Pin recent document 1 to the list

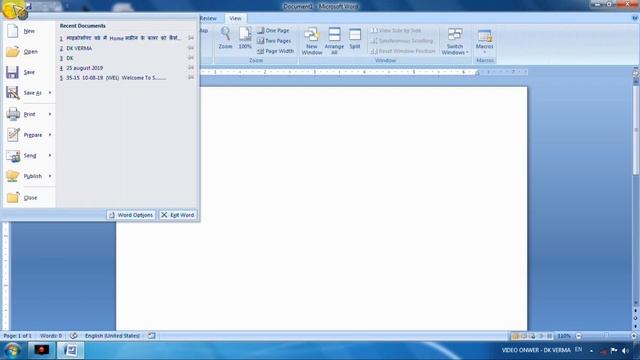point(191,38)
